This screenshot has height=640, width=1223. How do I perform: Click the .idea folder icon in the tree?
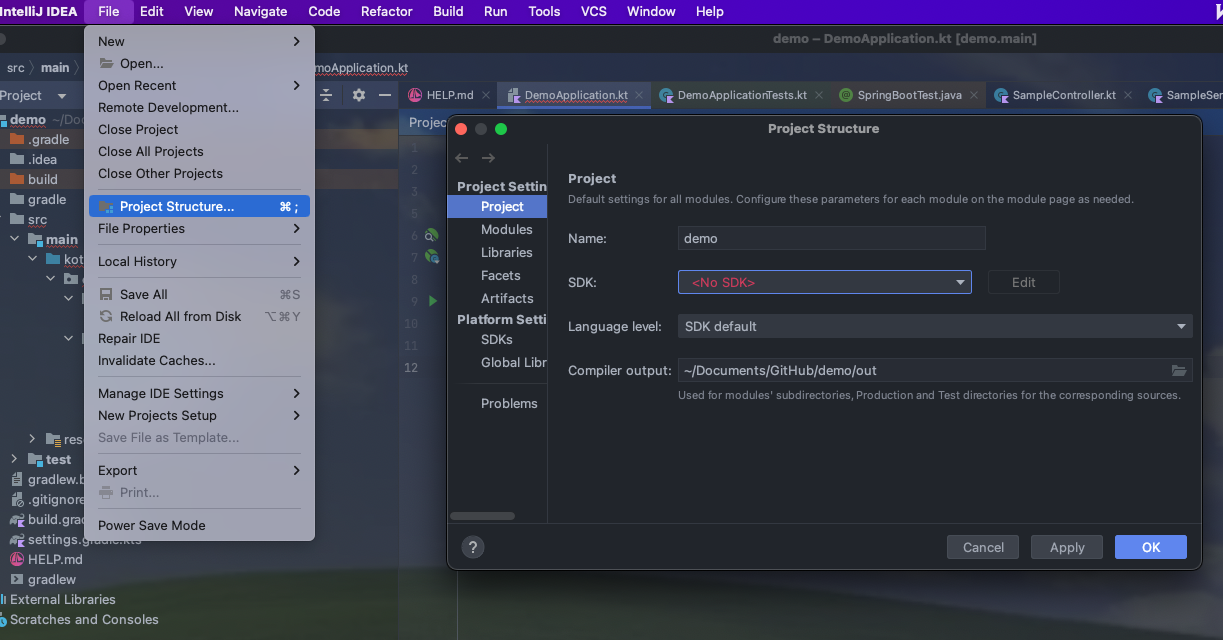coord(16,159)
